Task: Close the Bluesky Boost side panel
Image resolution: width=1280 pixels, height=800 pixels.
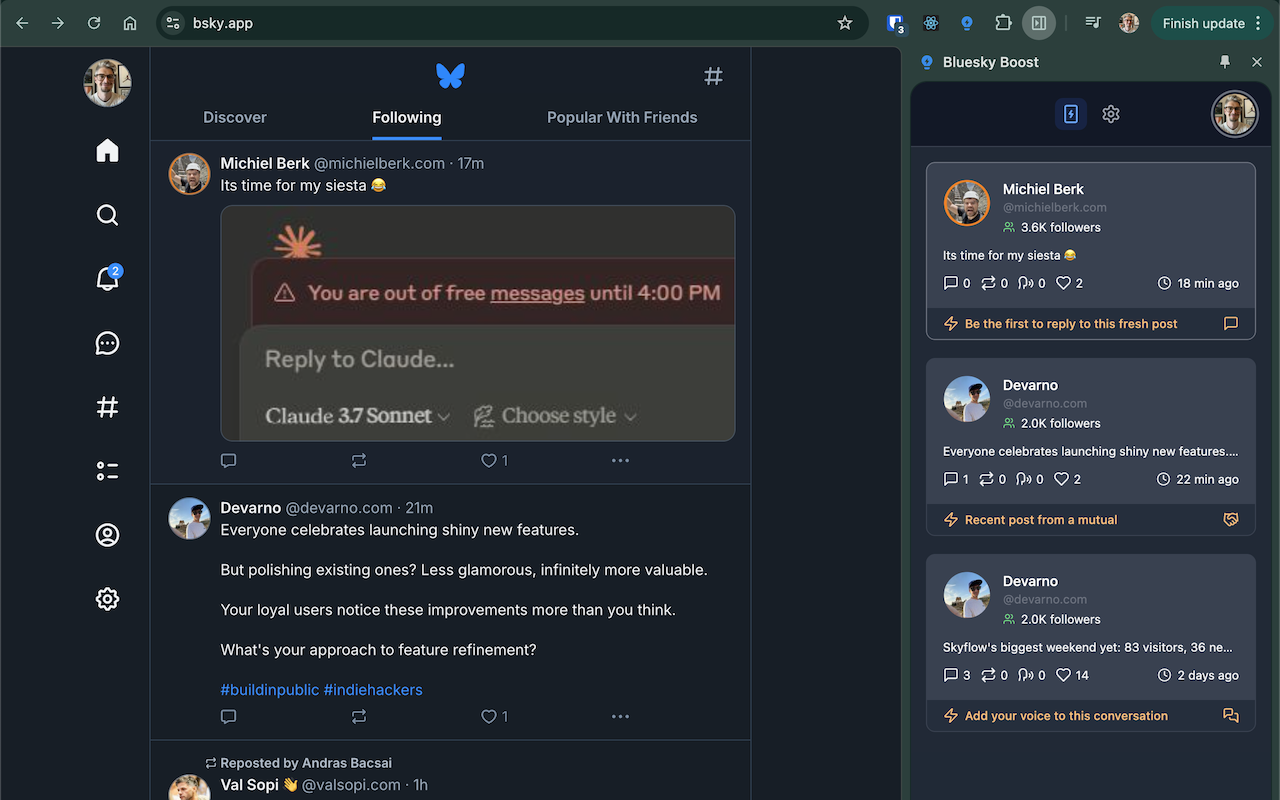Action: pyautogui.click(x=1257, y=62)
